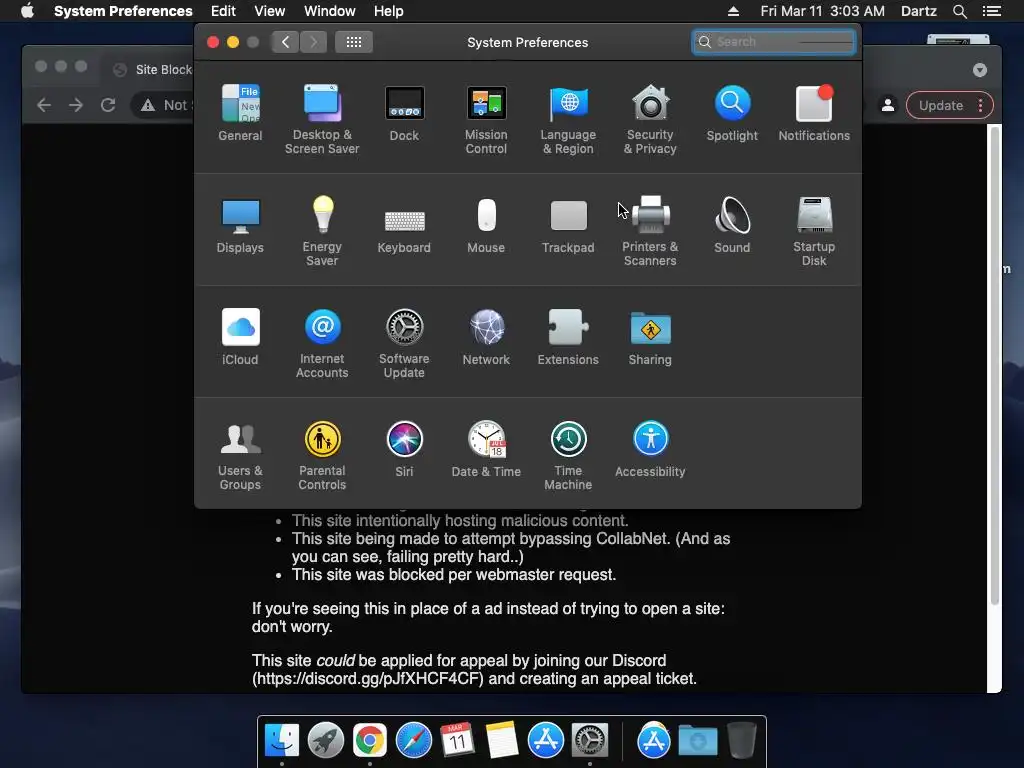The image size is (1024, 768).
Task: Open Spotlight preferences pane
Action: 732,112
